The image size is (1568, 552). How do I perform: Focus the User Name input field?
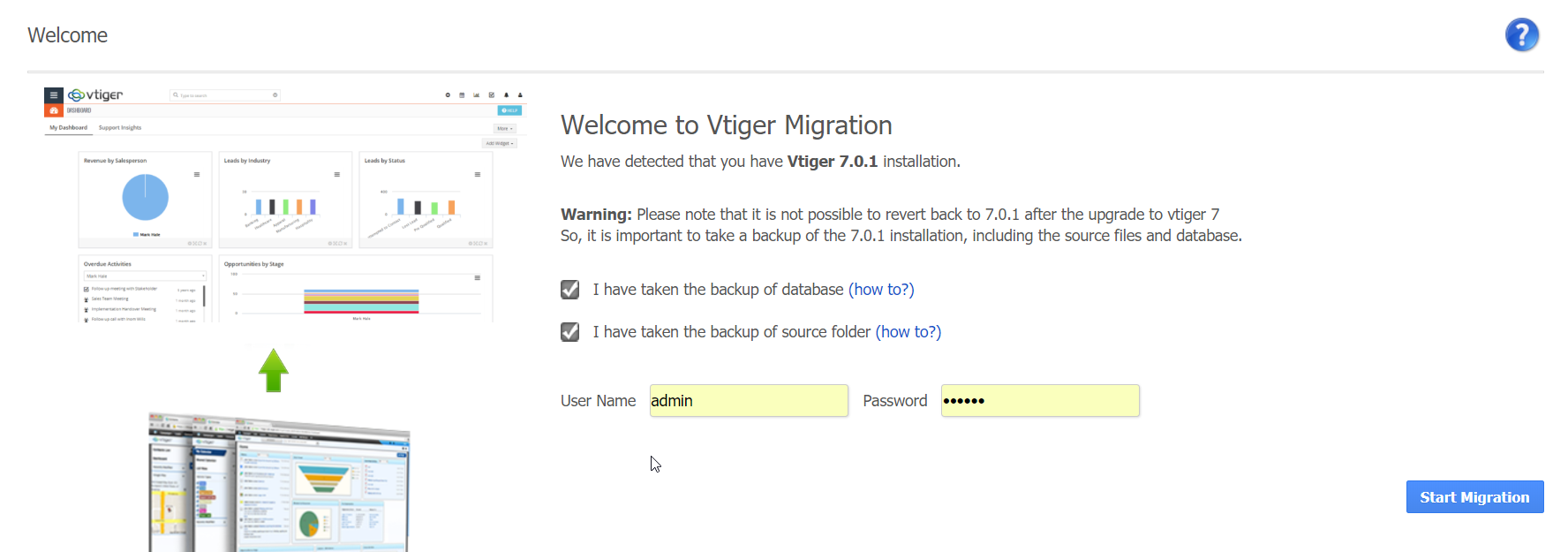click(749, 401)
